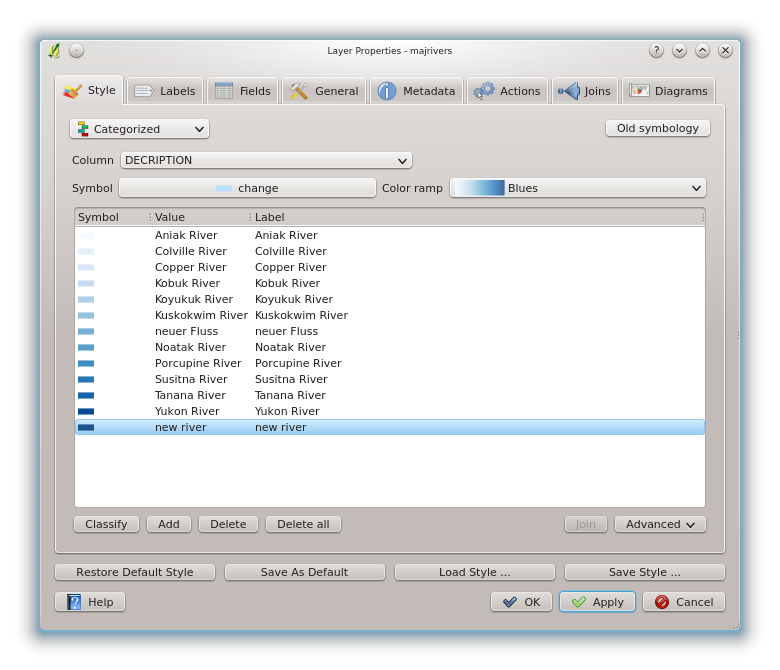The height and width of the screenshot is (670, 780).
Task: Click the Joins tab icon
Action: click(x=568, y=91)
